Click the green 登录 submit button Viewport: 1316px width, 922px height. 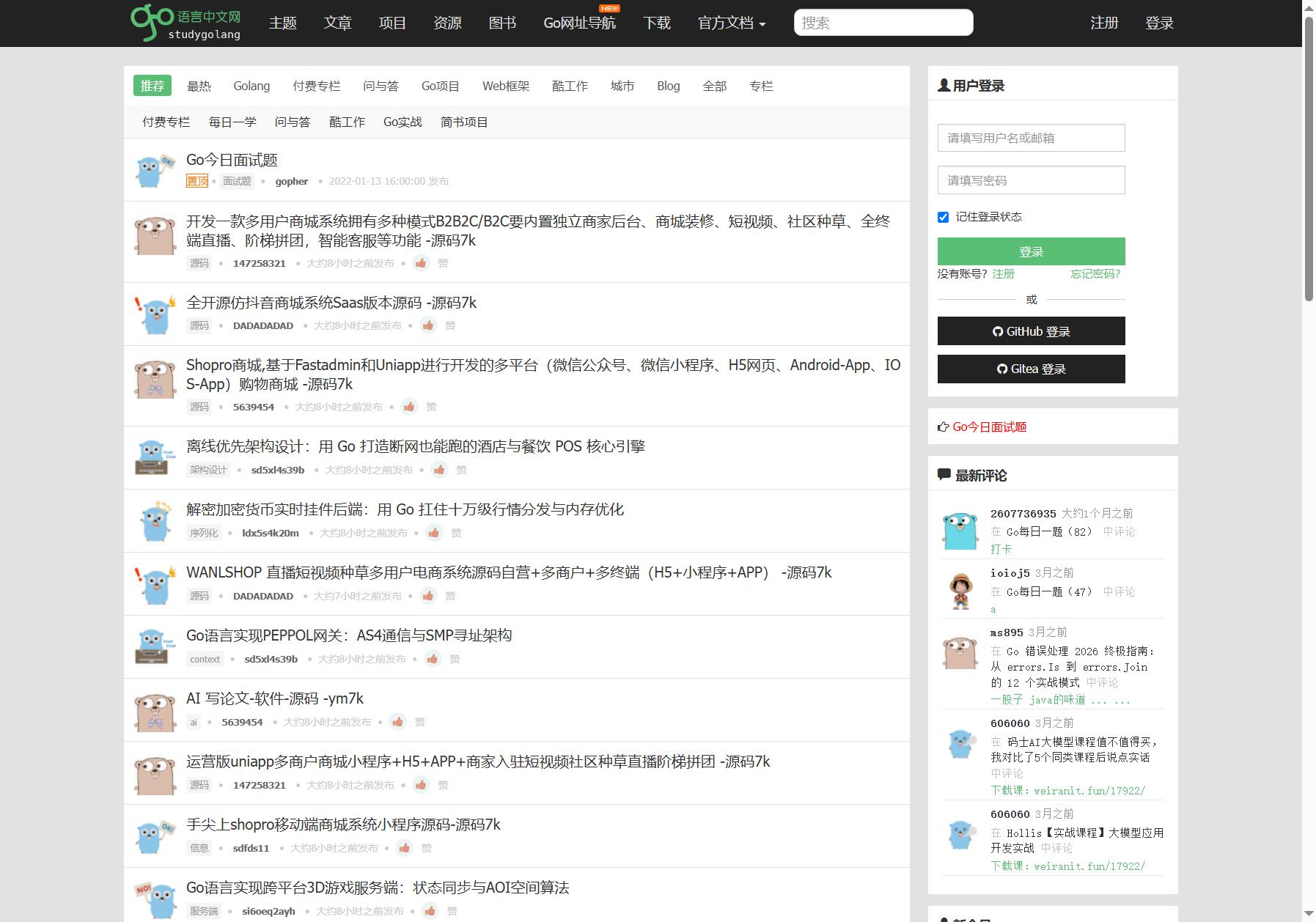point(1031,251)
